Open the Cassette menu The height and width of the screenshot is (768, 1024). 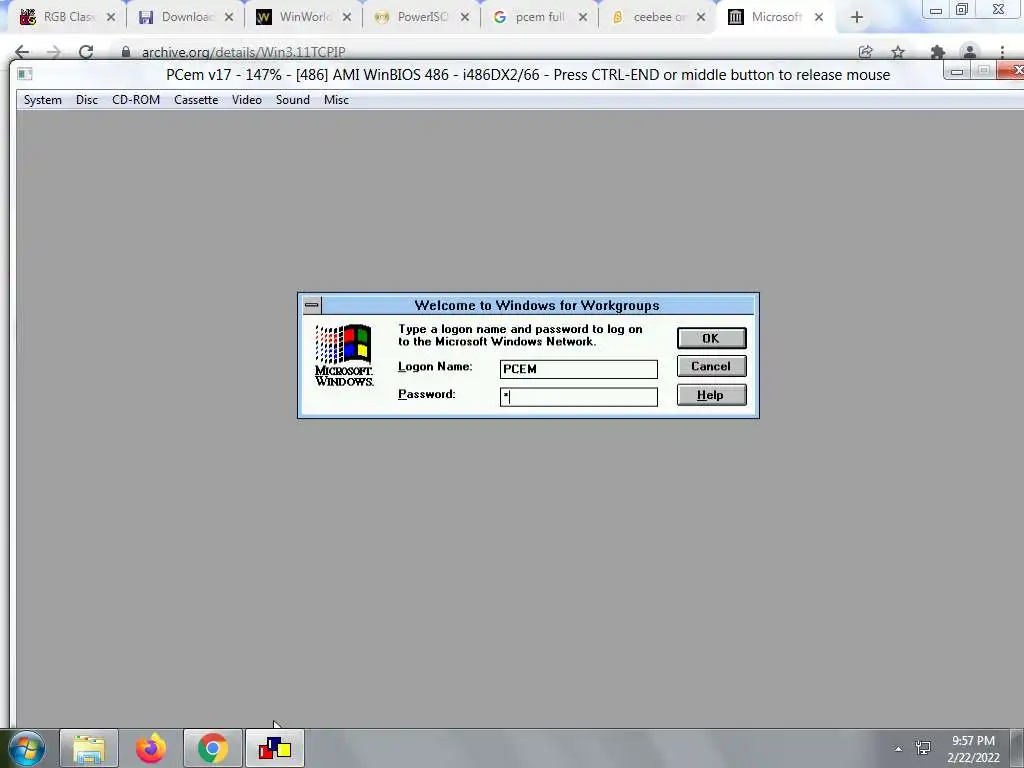[x=196, y=100]
